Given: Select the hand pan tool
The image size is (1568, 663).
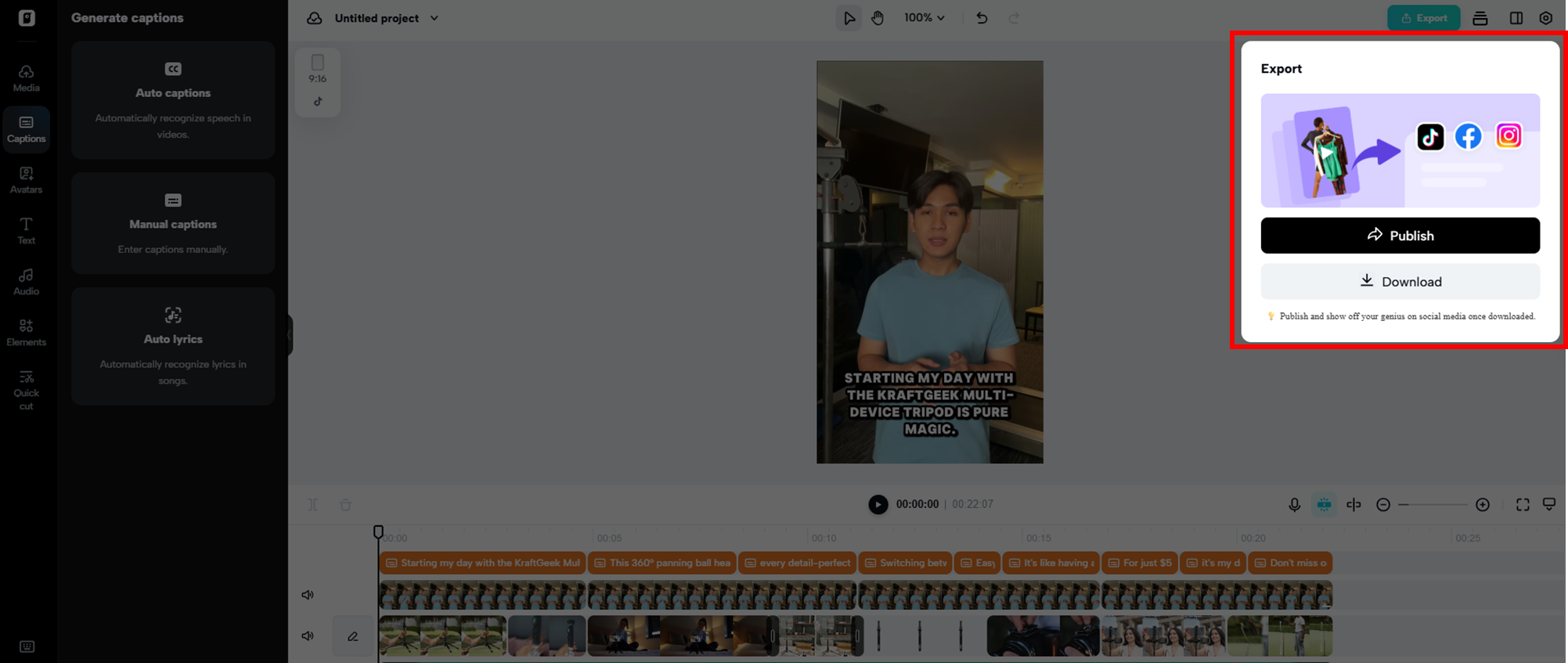Looking at the screenshot, I should pos(878,18).
